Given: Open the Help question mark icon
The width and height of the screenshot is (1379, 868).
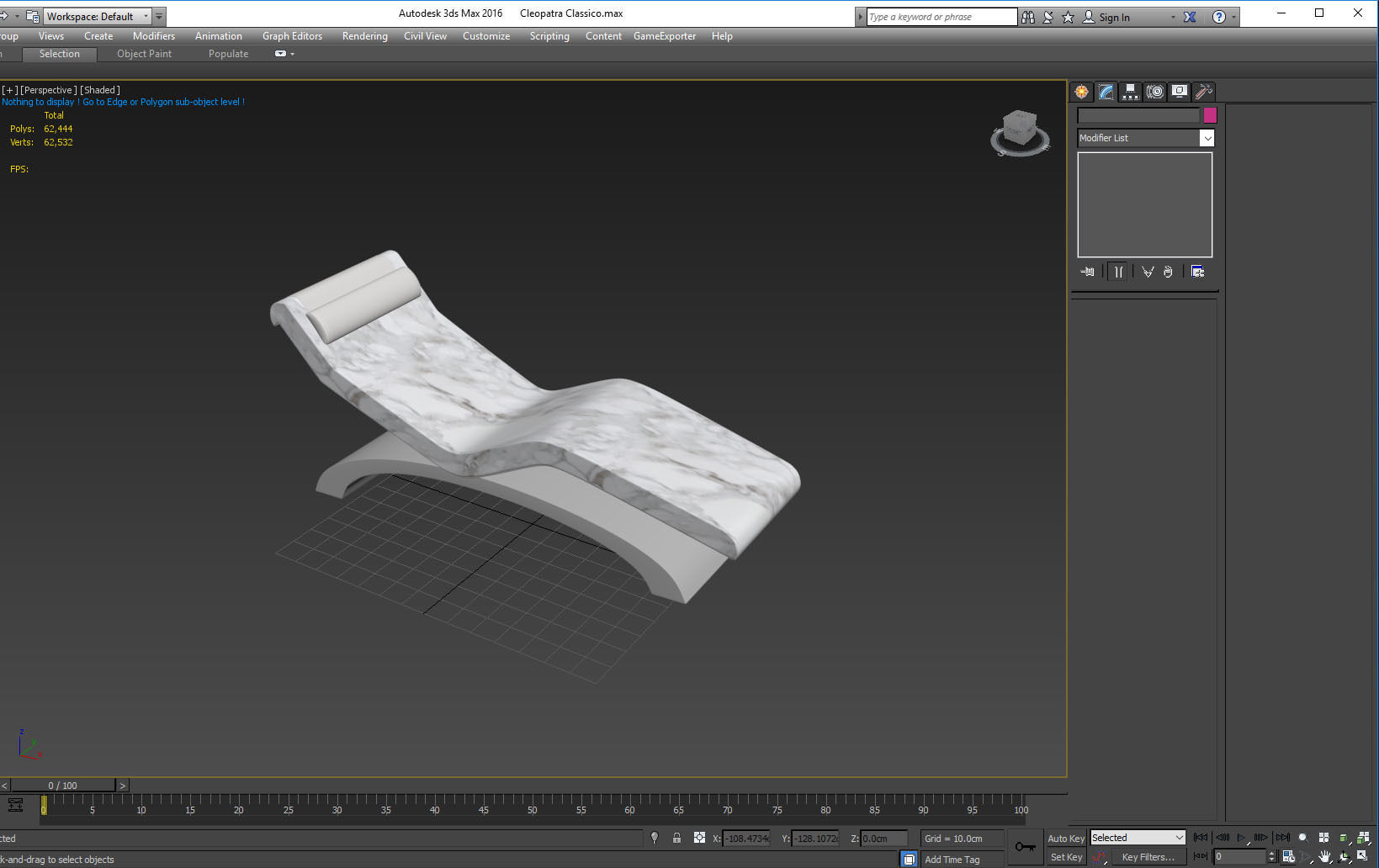Looking at the screenshot, I should pyautogui.click(x=1218, y=17).
